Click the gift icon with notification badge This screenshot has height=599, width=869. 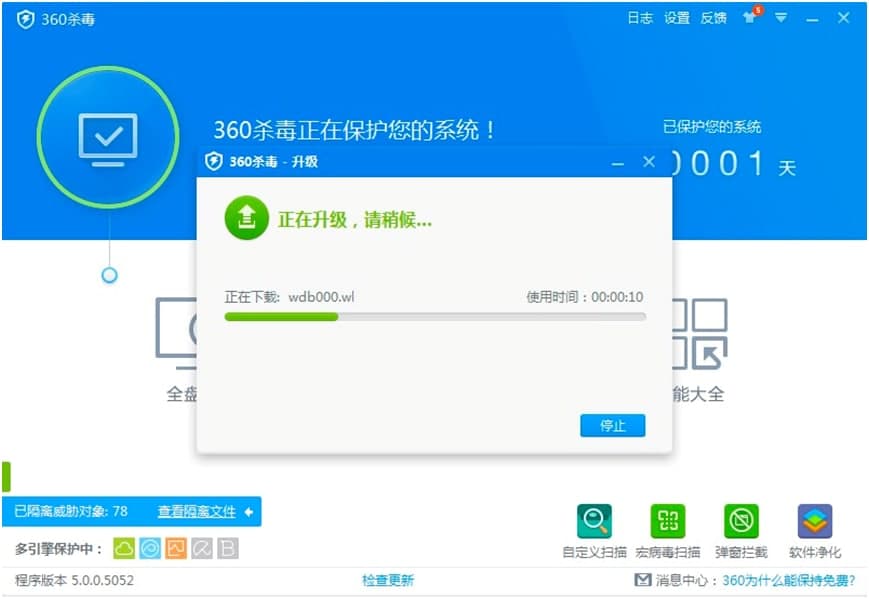click(752, 18)
